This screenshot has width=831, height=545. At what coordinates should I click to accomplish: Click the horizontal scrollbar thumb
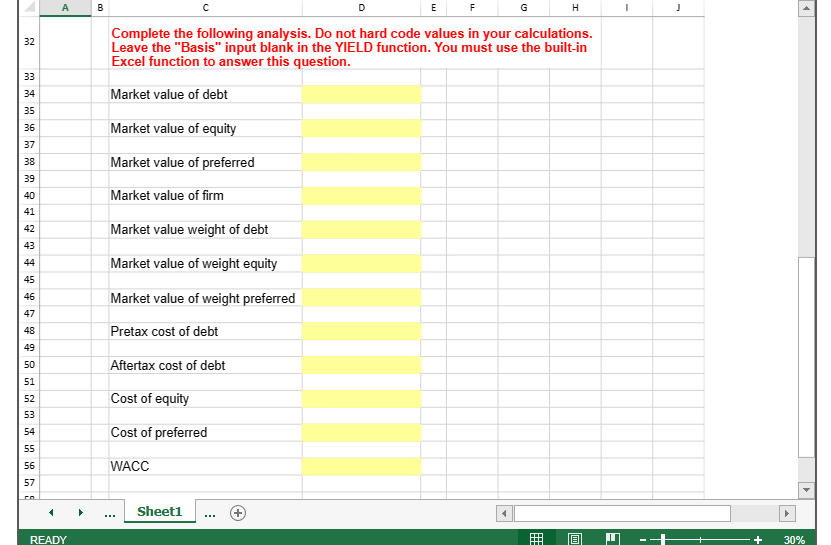(622, 513)
